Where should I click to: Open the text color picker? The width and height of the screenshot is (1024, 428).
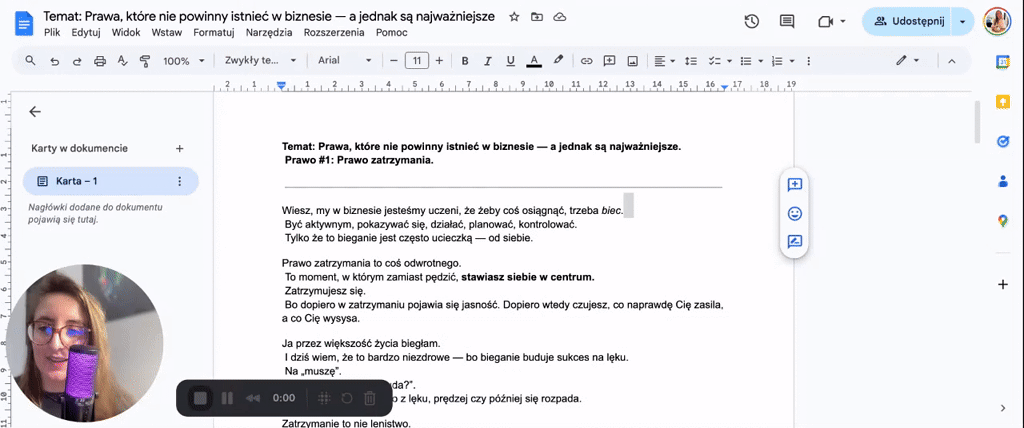(x=534, y=61)
